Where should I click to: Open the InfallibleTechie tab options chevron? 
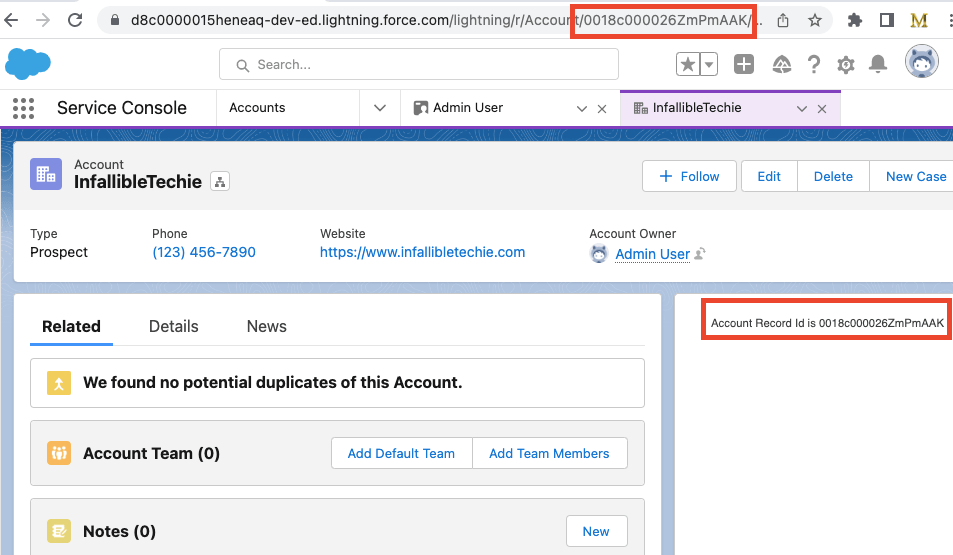(x=802, y=109)
